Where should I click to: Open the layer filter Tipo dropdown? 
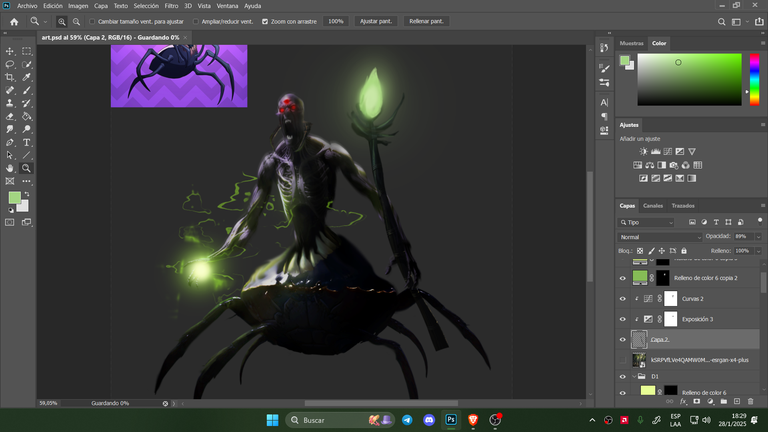(646, 222)
